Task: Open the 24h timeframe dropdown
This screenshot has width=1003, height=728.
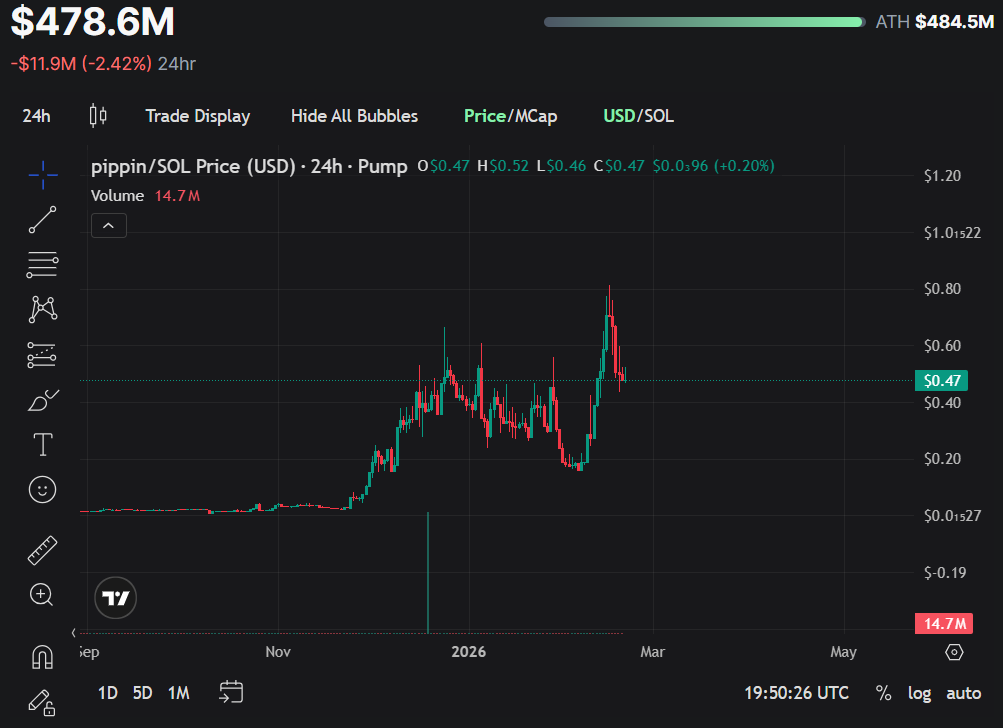Action: pos(36,115)
